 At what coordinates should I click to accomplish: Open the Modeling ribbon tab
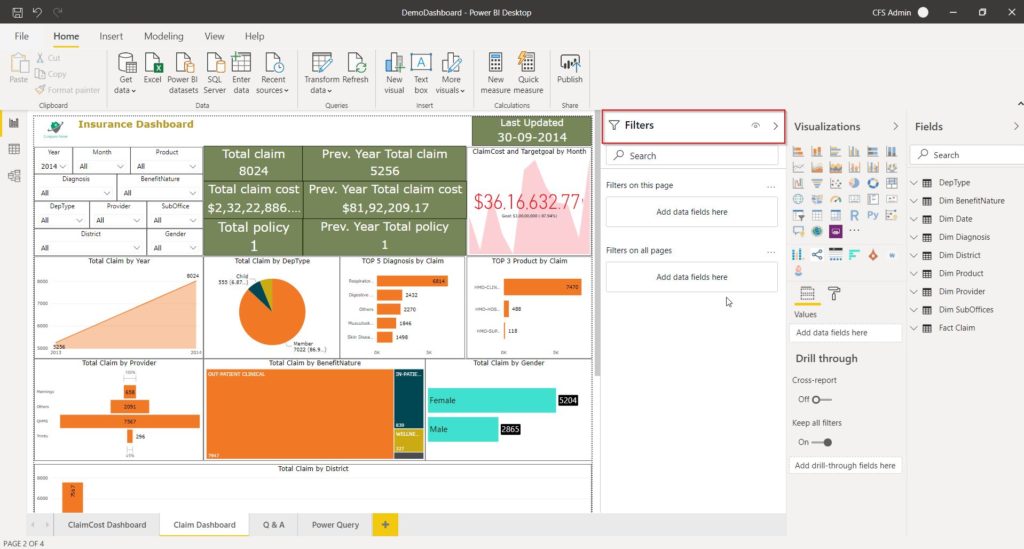[163, 36]
